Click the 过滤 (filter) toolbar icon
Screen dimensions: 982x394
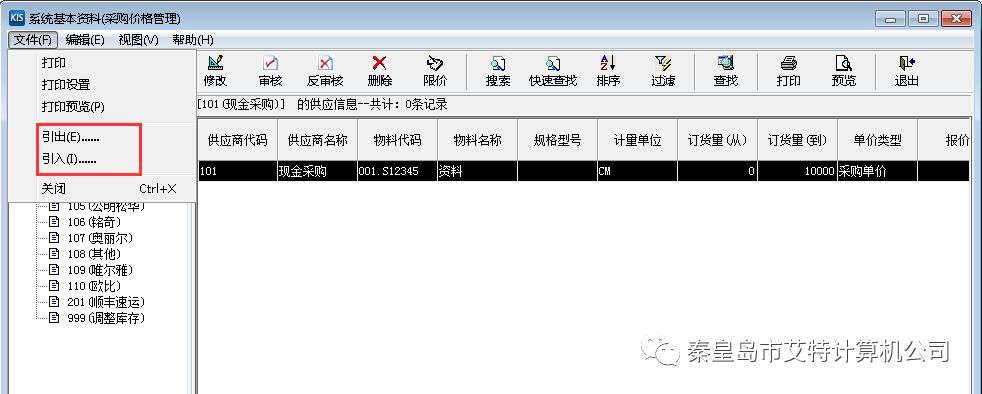click(663, 71)
